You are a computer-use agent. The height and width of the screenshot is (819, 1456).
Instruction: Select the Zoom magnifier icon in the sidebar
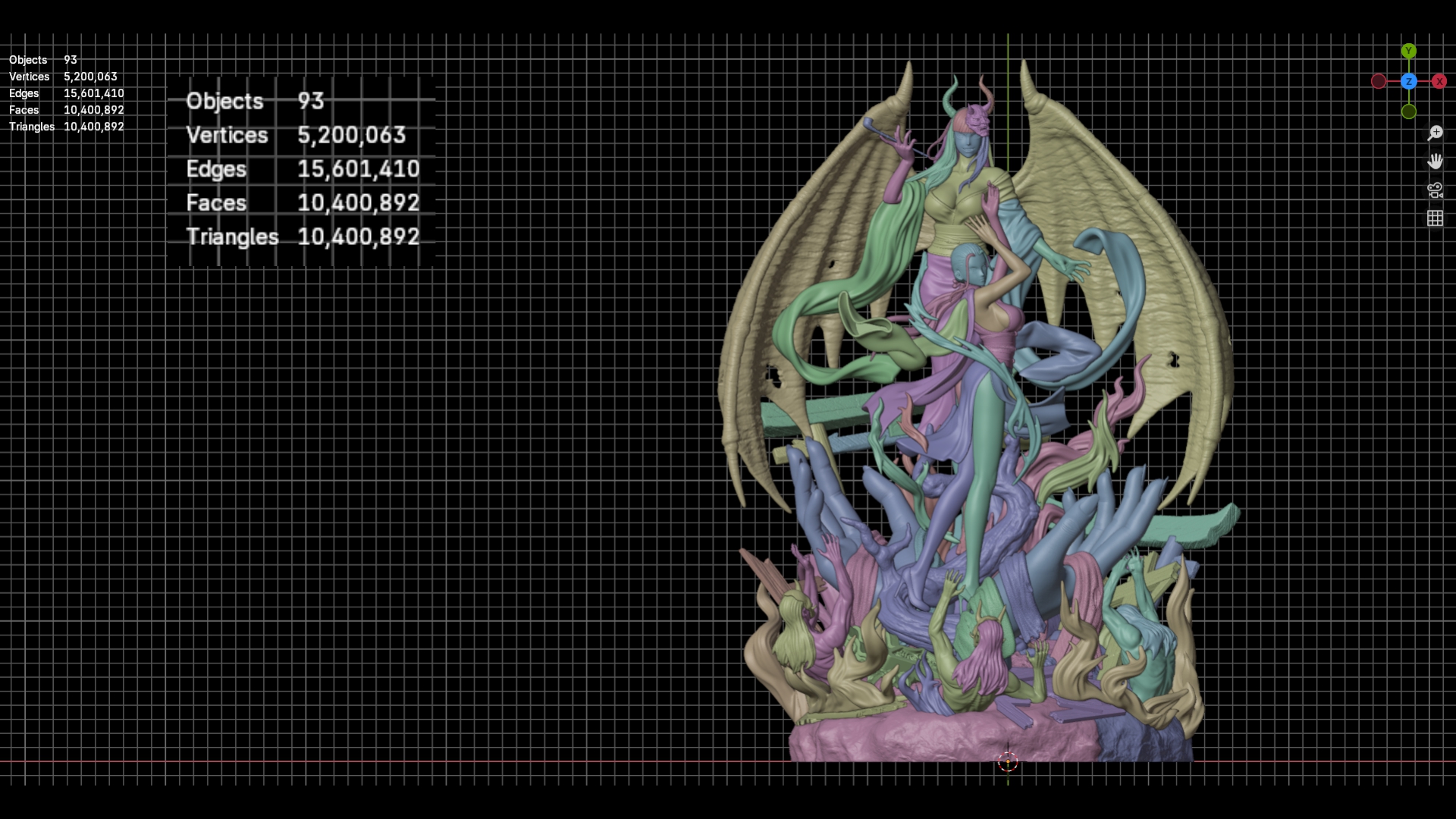click(x=1436, y=132)
